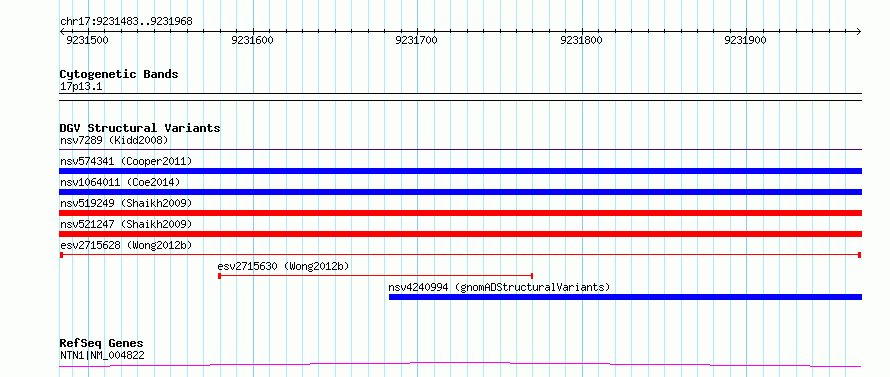890x377 pixels.
Task: Click nsv519249 (Shaikh2009) label
Action: pyautogui.click(x=126, y=203)
